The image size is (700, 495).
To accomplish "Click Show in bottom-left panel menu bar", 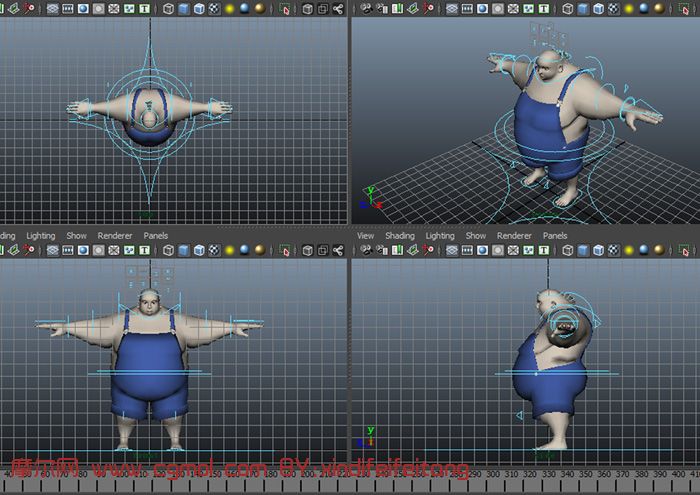I will click(x=77, y=236).
